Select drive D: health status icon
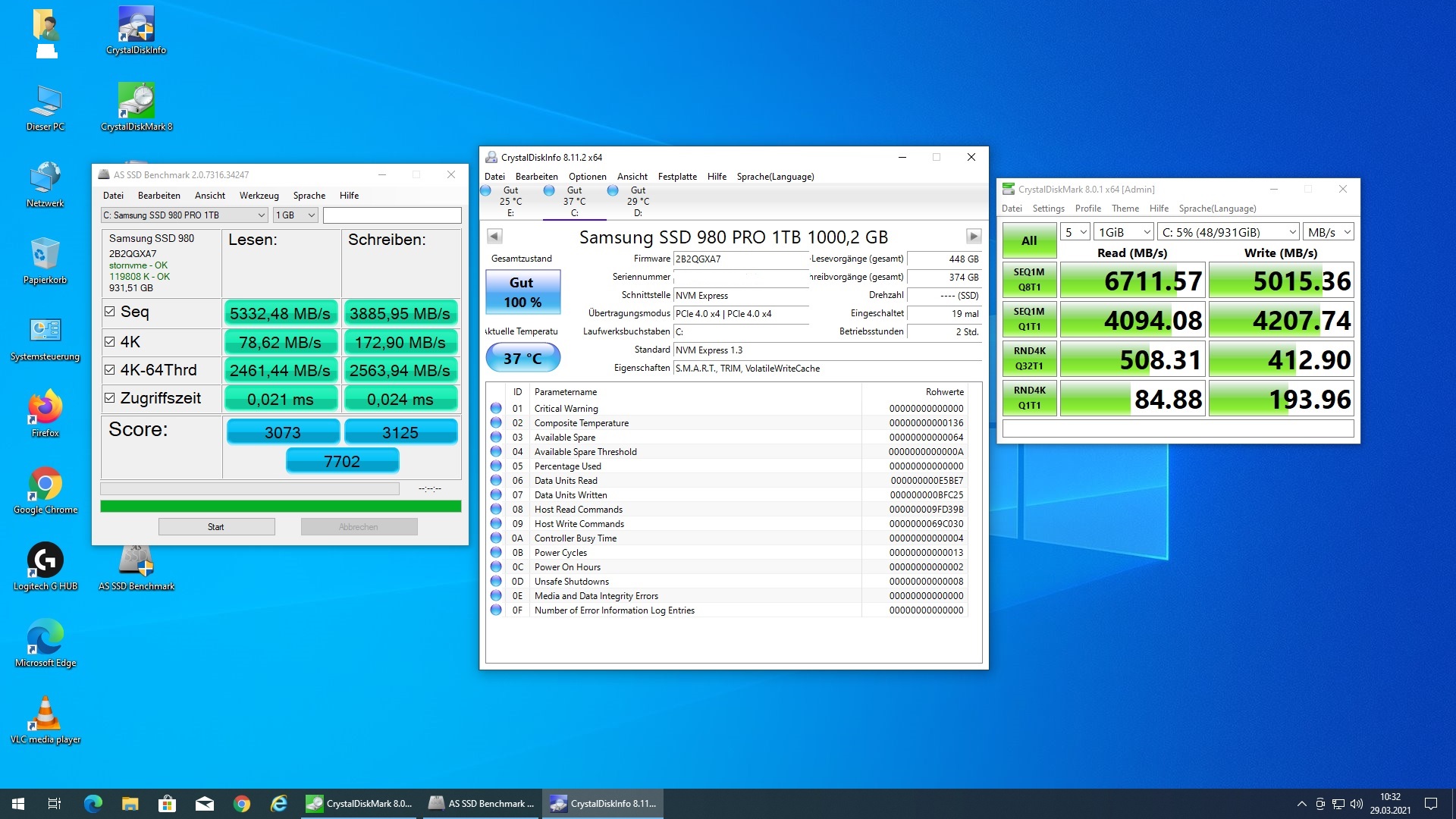Viewport: 1456px width, 819px height. tap(613, 190)
